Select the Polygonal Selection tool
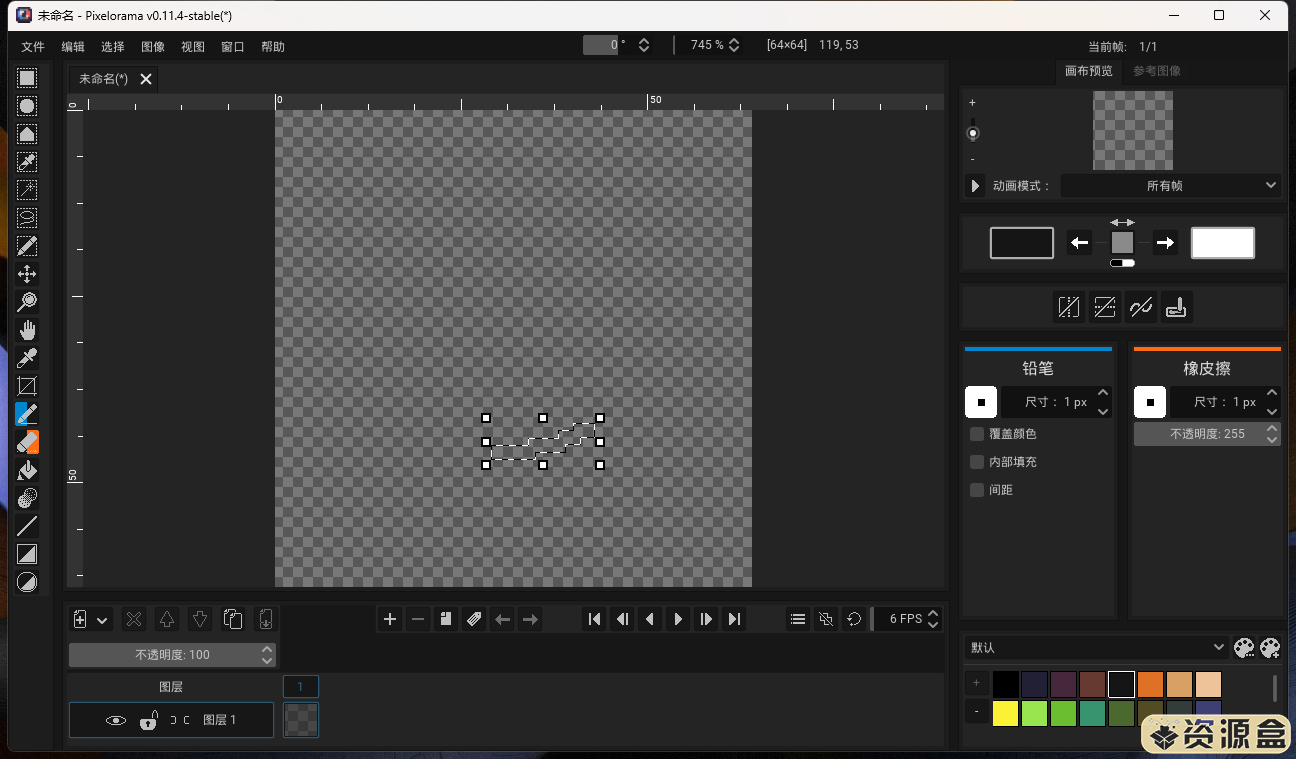This screenshot has height=759, width=1296. [x=27, y=134]
